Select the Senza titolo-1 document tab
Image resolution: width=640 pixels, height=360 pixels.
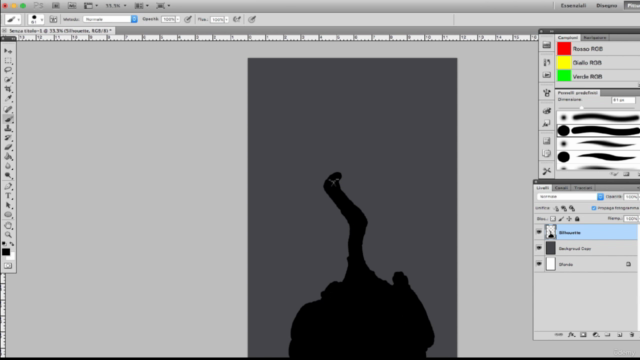[x=59, y=31]
